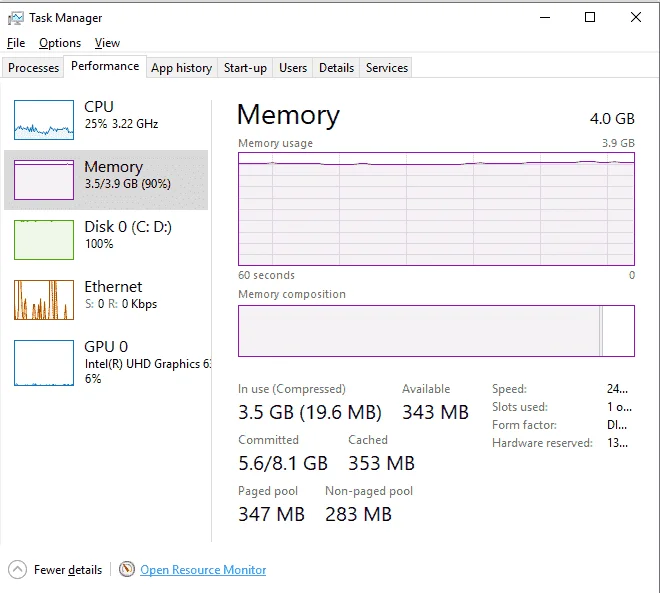Select the GPU 0 graph thumbnail
This screenshot has height=593, width=660.
44,363
